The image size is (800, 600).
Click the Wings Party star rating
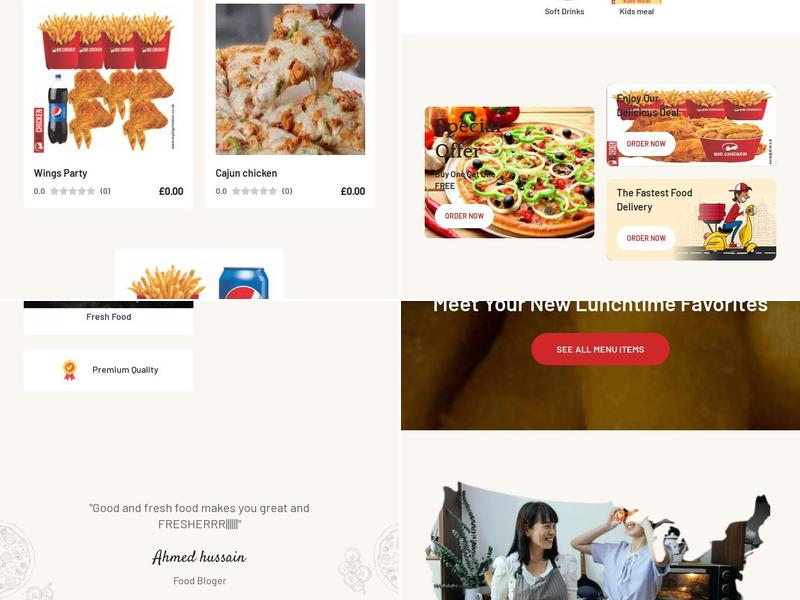pyautogui.click(x=72, y=191)
